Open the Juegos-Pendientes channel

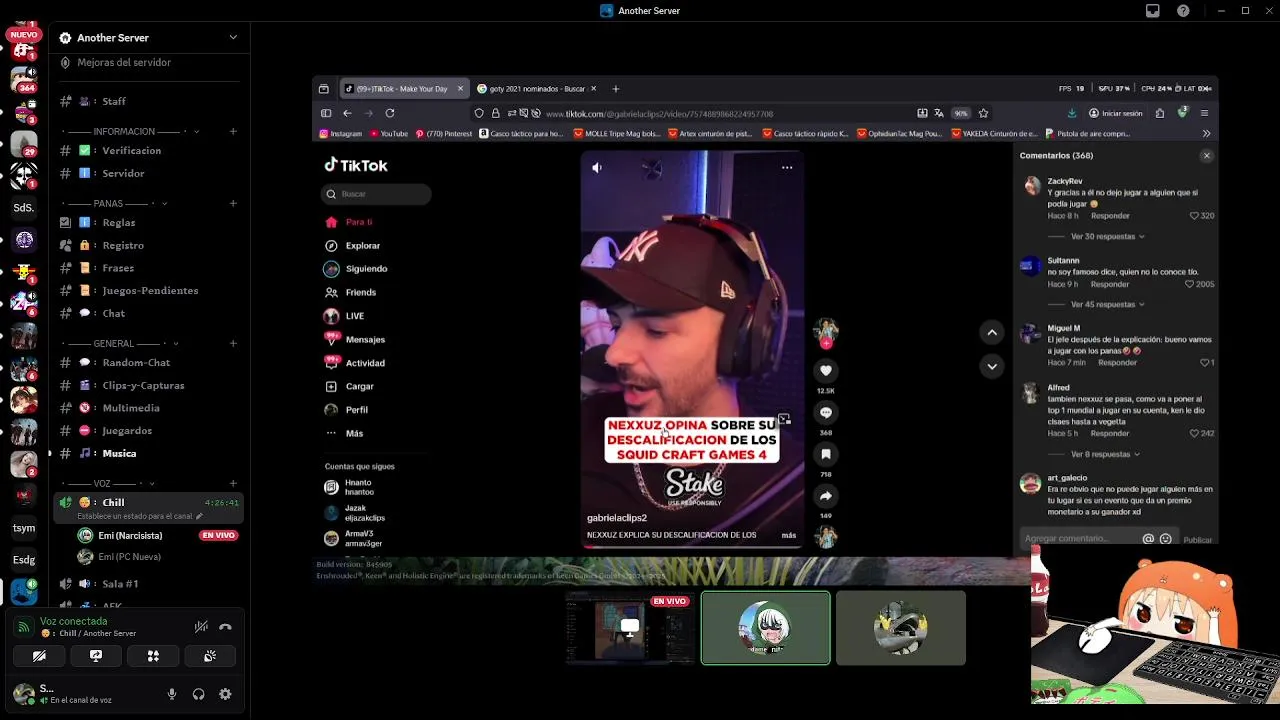[x=150, y=290]
